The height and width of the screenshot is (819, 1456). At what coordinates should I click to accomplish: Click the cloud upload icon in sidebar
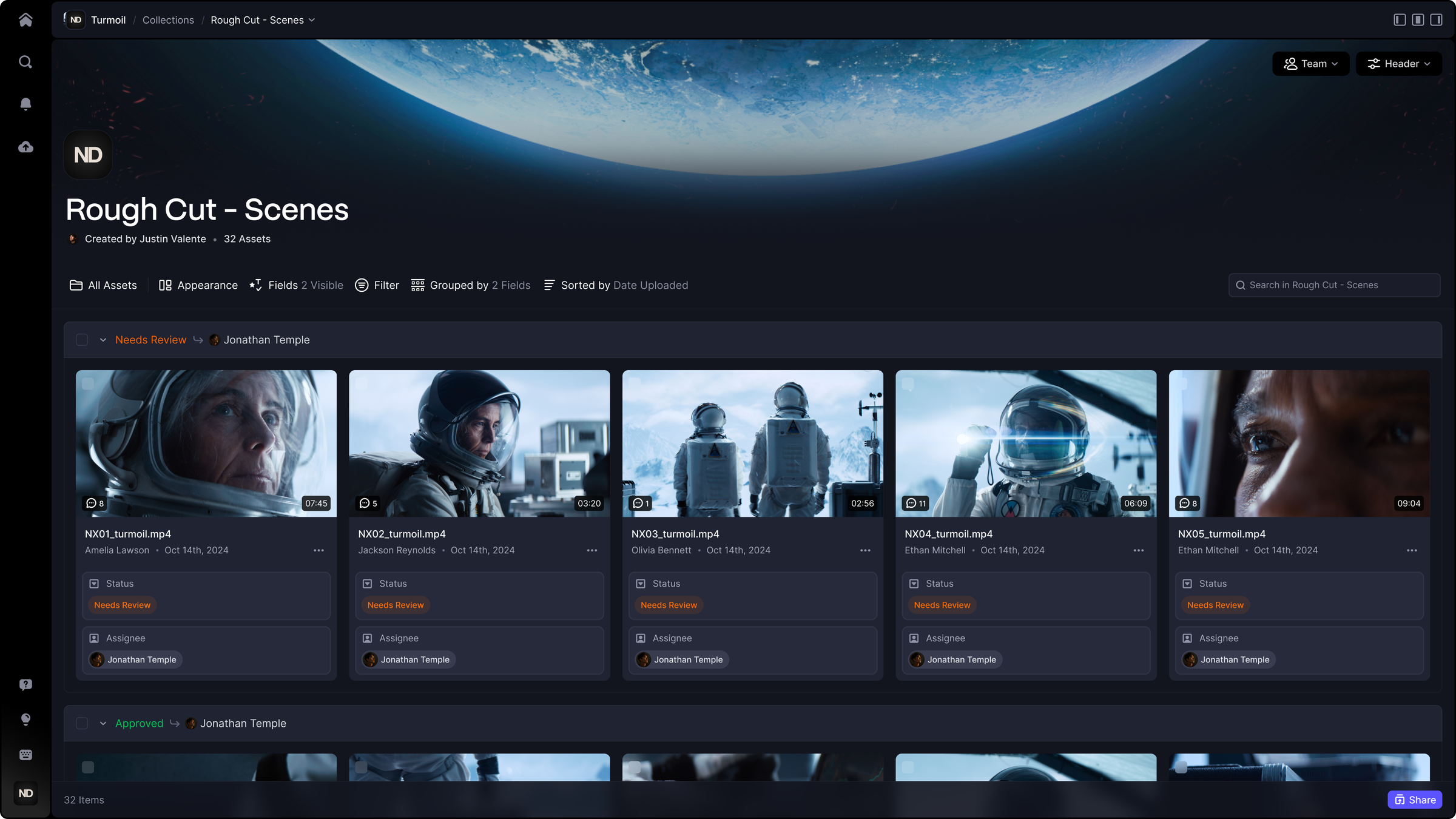click(25, 147)
